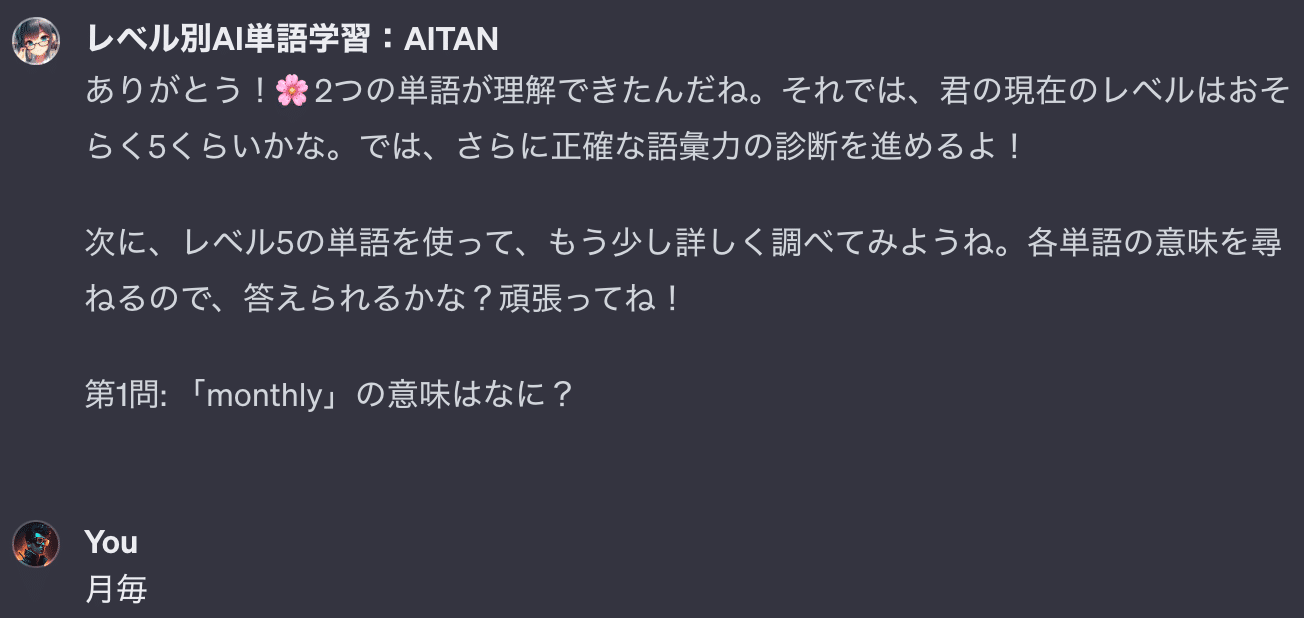Click the AITAN bot avatar image
1304x618 pixels.
tap(36, 40)
